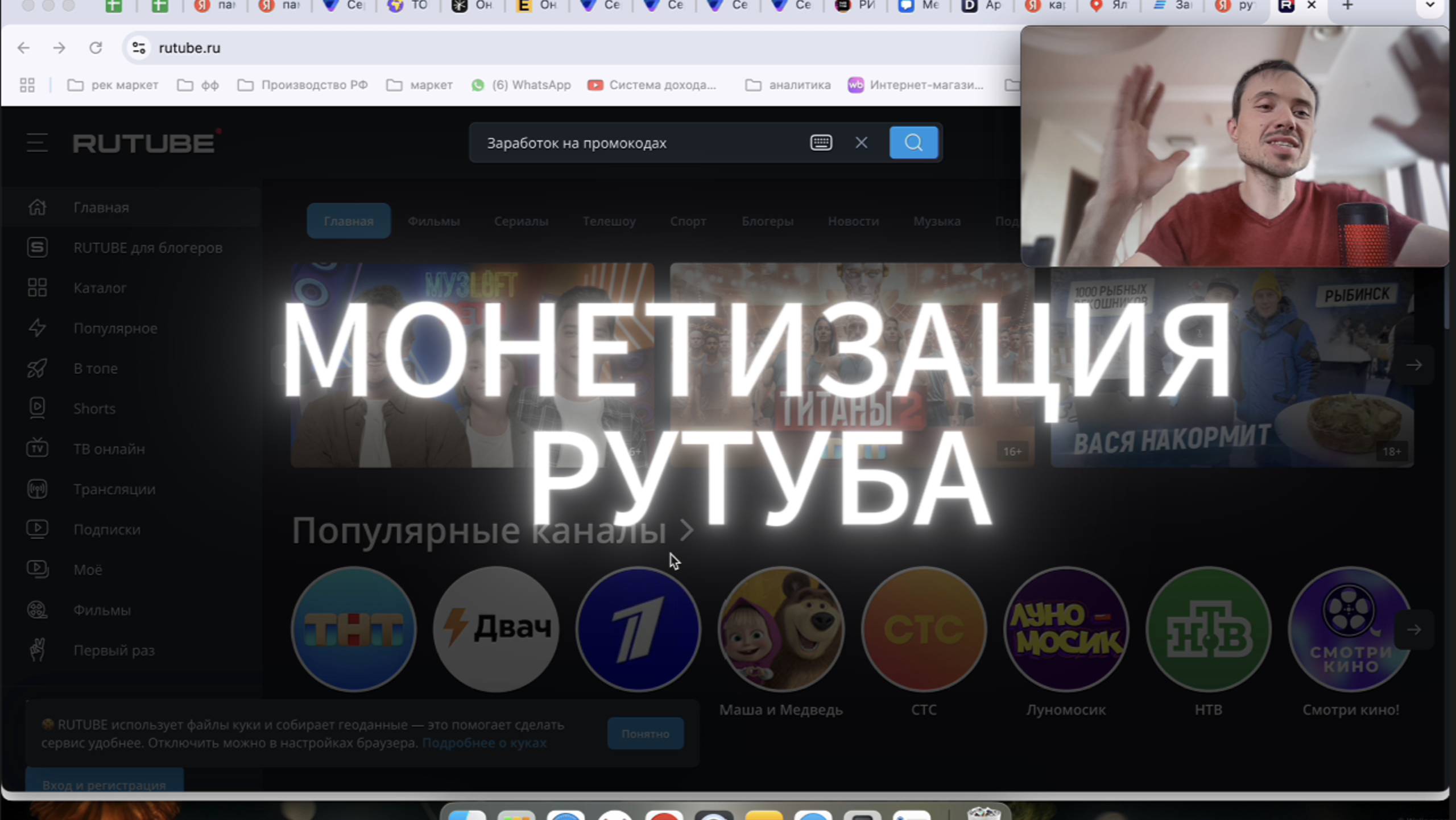Open the on-screen keyboard icon in search
The width and height of the screenshot is (1456, 820).
click(x=821, y=143)
